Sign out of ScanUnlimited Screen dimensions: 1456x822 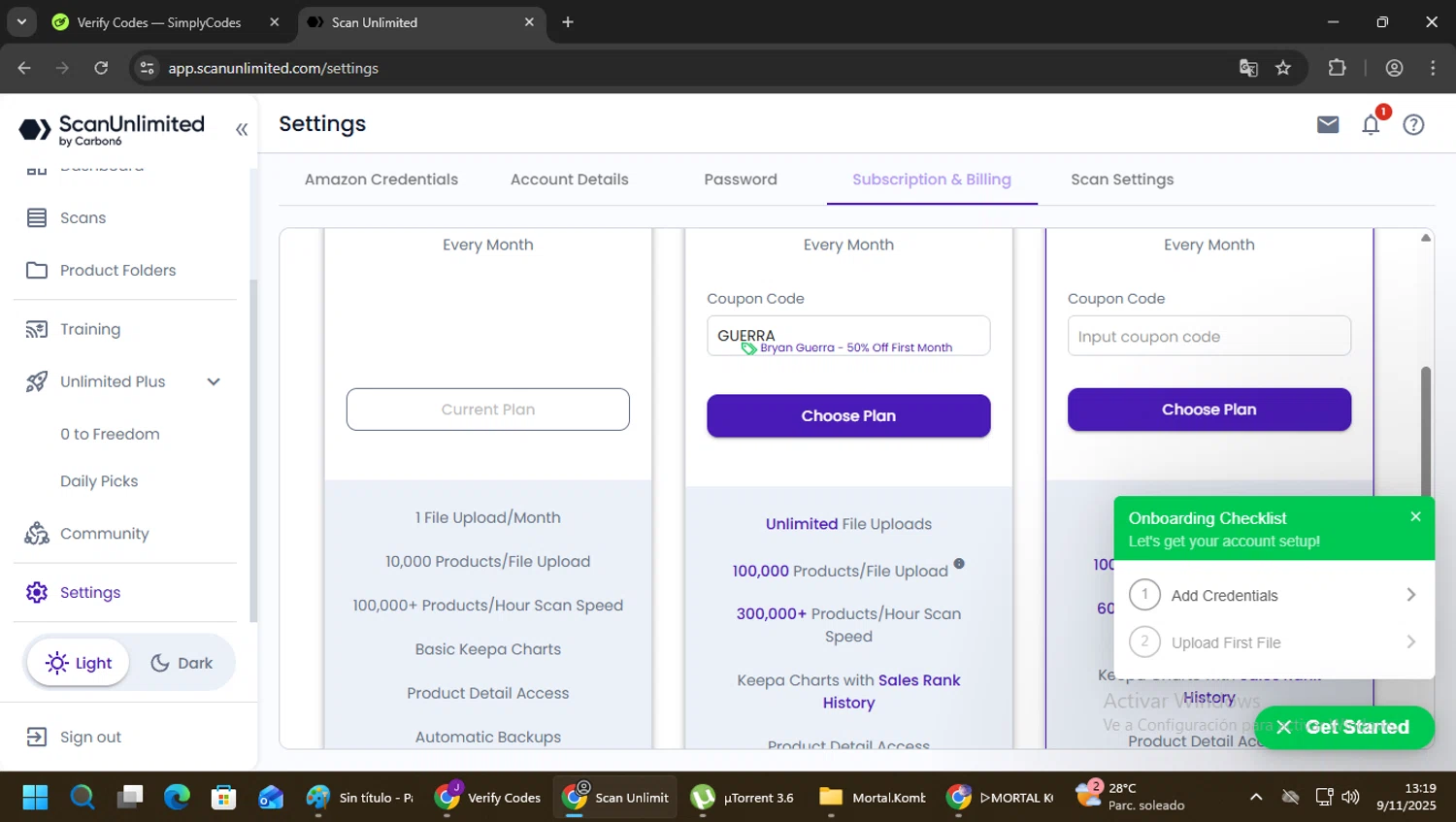[74, 737]
